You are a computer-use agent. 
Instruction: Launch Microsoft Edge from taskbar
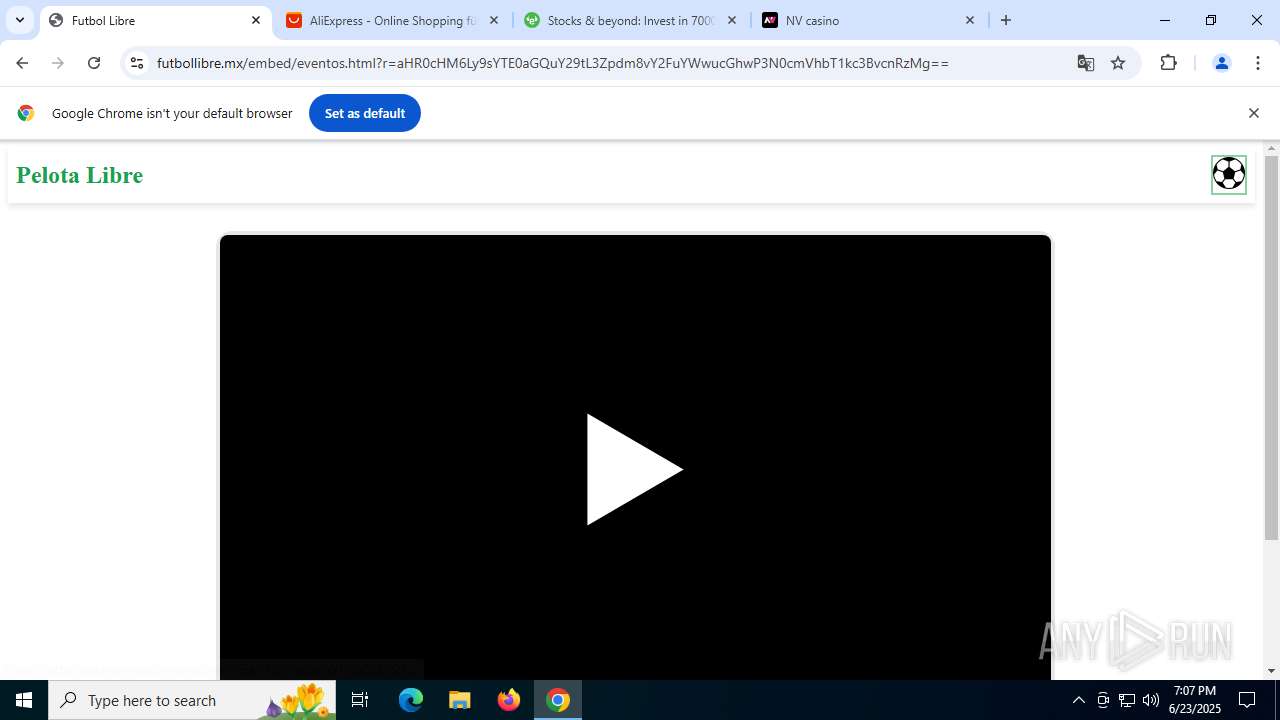pyautogui.click(x=411, y=700)
